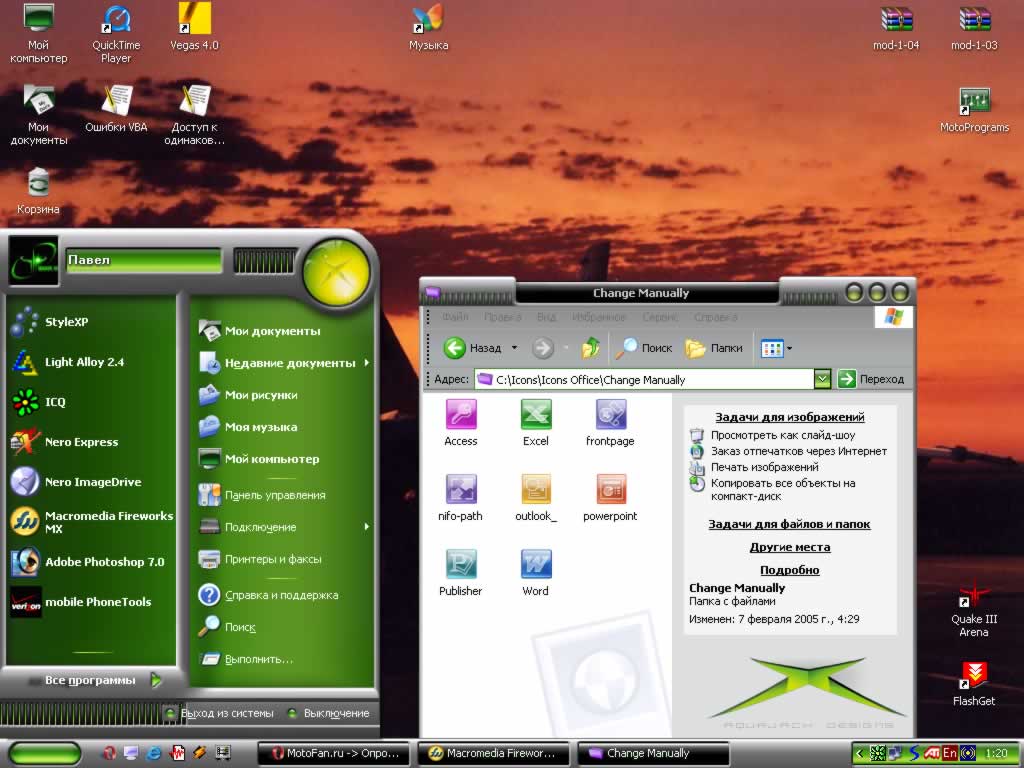Toggle the Папки folders pane button

(714, 348)
